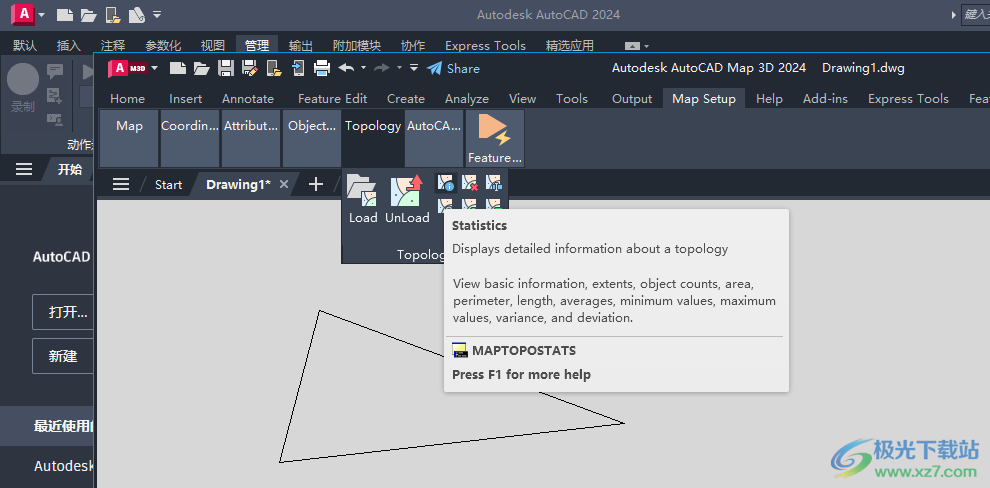
Task: Expand the Map panel in the ribbon
Action: pyautogui.click(x=129, y=138)
